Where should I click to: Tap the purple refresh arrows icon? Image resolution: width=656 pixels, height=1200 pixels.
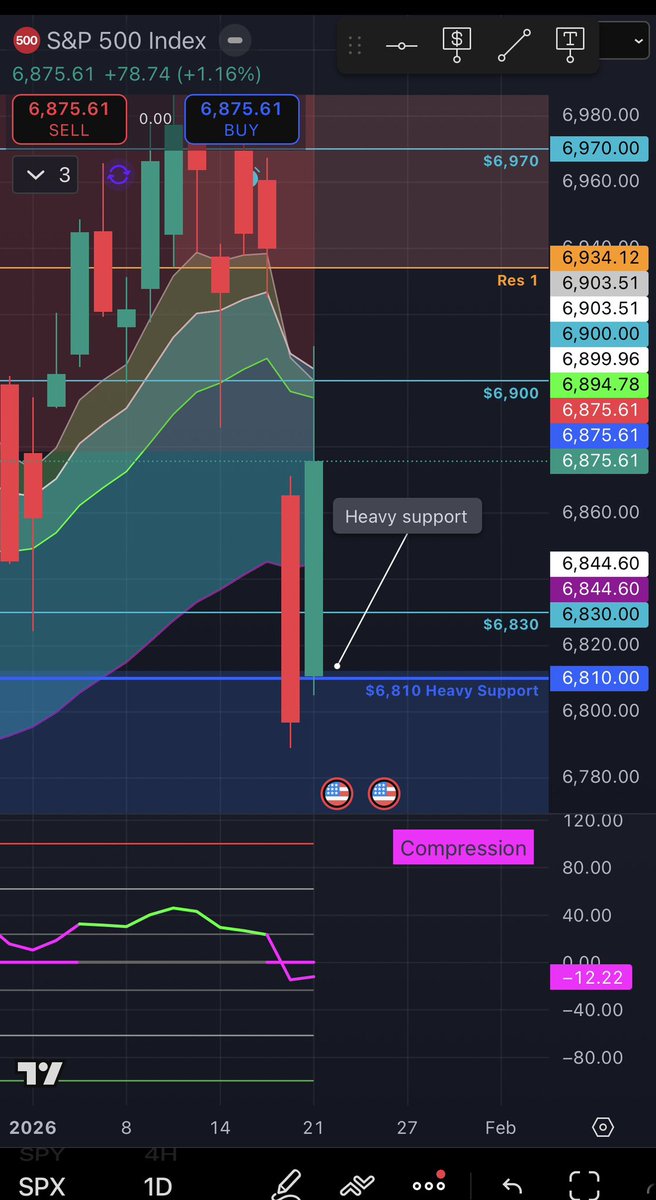pyautogui.click(x=119, y=175)
